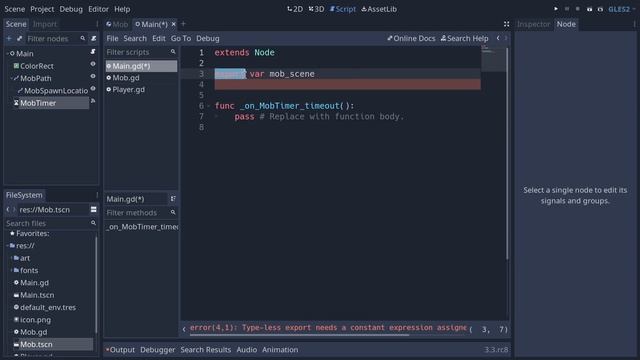Image resolution: width=640 pixels, height=360 pixels.
Task: Expand the art folder
Action: point(11,258)
